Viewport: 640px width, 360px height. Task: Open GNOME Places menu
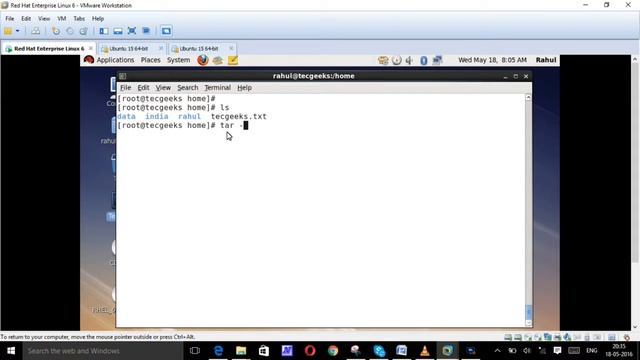(150, 60)
